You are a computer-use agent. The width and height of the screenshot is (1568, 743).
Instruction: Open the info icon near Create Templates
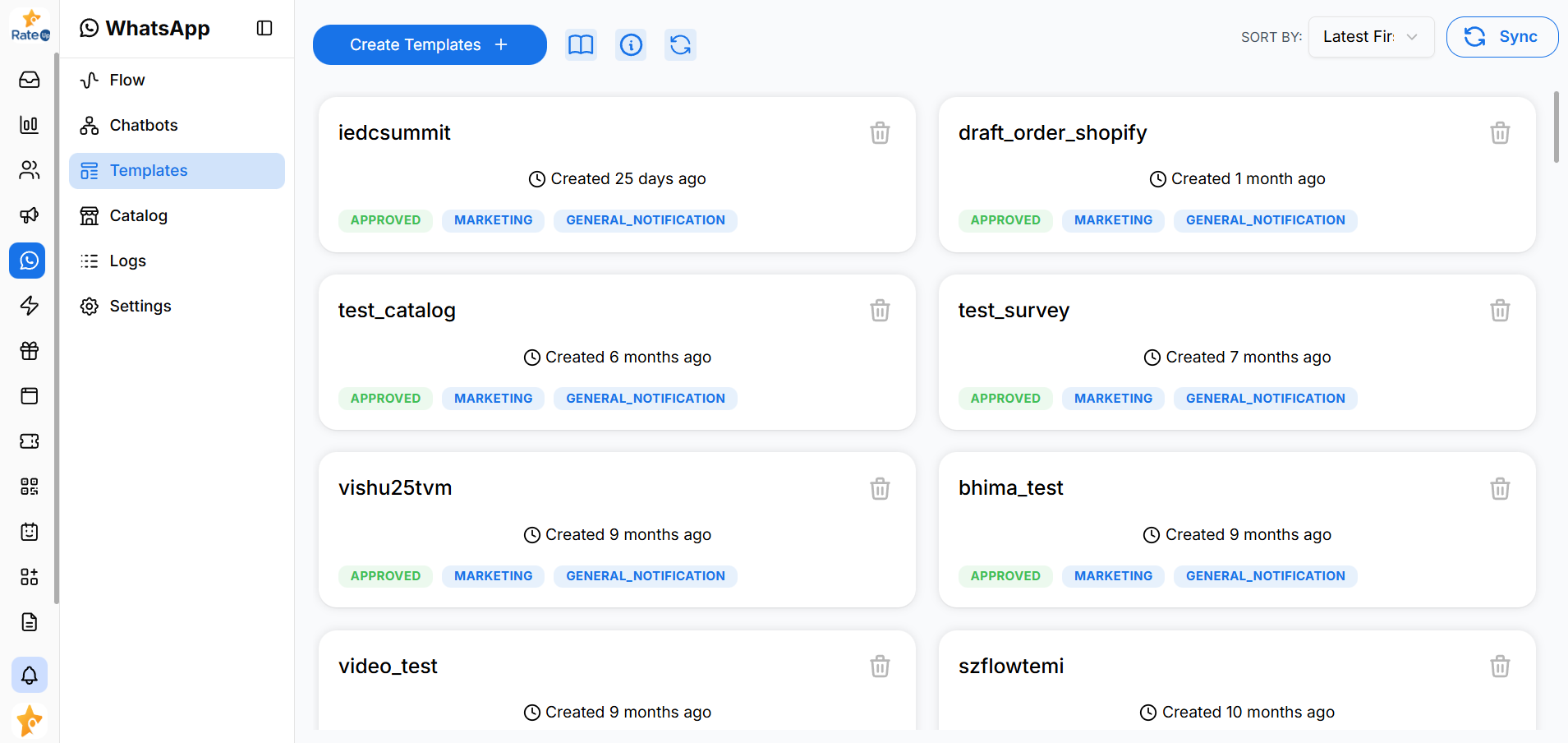[631, 45]
